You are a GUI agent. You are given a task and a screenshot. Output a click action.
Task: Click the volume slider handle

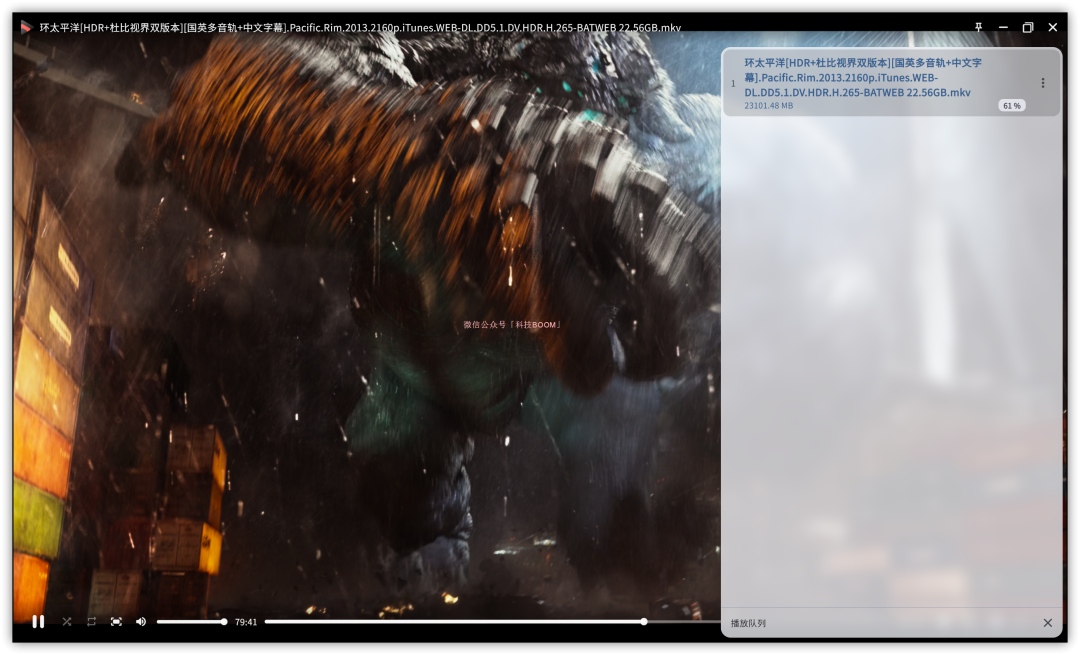click(224, 622)
